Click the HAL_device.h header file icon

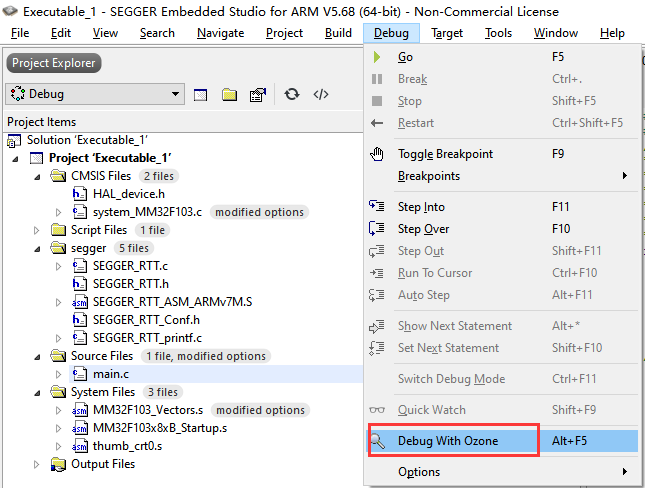coord(79,194)
